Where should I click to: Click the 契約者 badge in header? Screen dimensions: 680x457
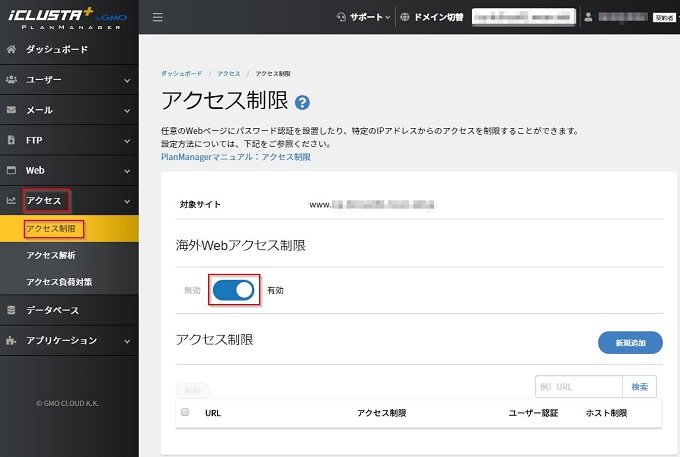click(664, 18)
